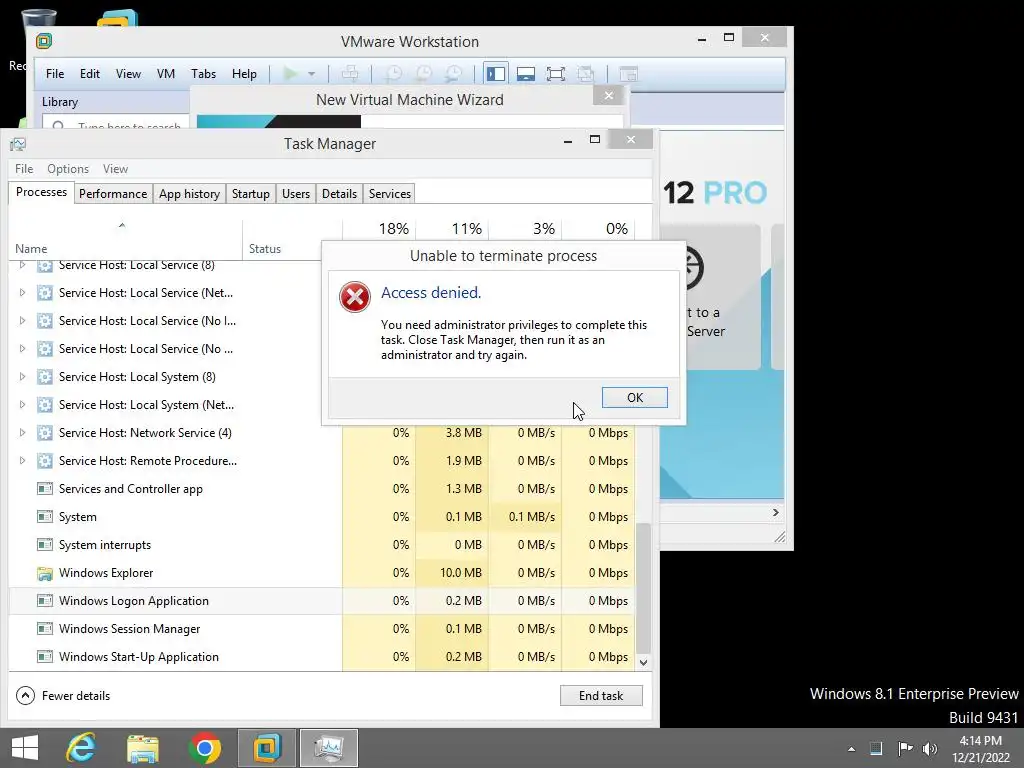1024x768 pixels.
Task: Expand Service Host: Local System (Net...
Action: (x=22, y=405)
